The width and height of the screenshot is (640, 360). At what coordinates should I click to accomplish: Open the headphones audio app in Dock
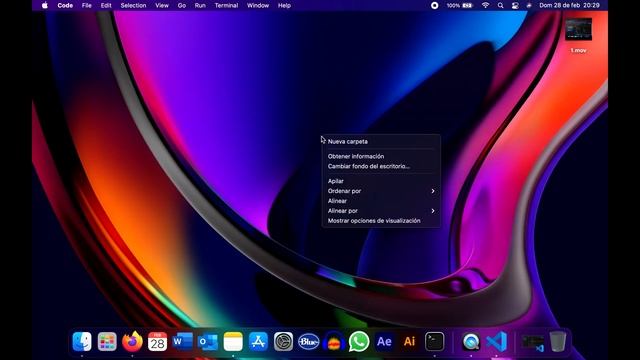click(334, 341)
